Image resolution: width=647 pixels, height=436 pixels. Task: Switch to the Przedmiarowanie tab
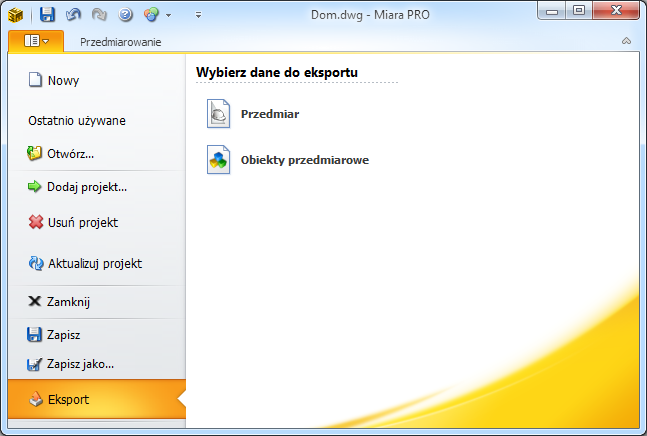tap(120, 42)
